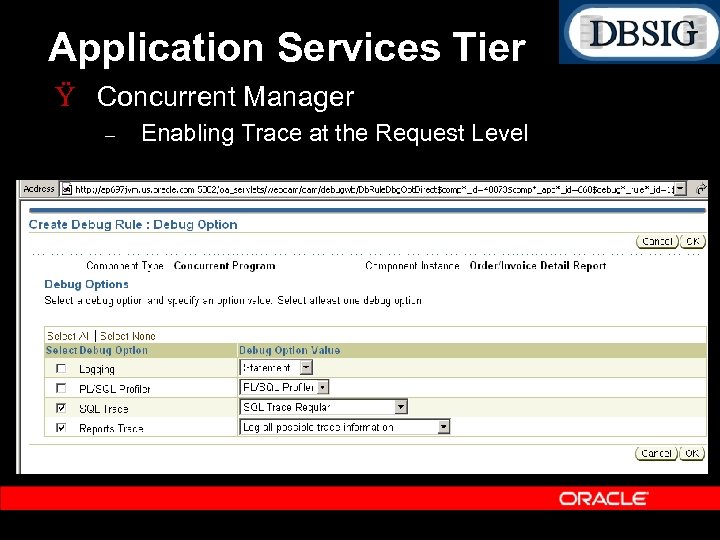Click the Concurrent Manager bullet text
The height and width of the screenshot is (540, 720).
point(225,96)
